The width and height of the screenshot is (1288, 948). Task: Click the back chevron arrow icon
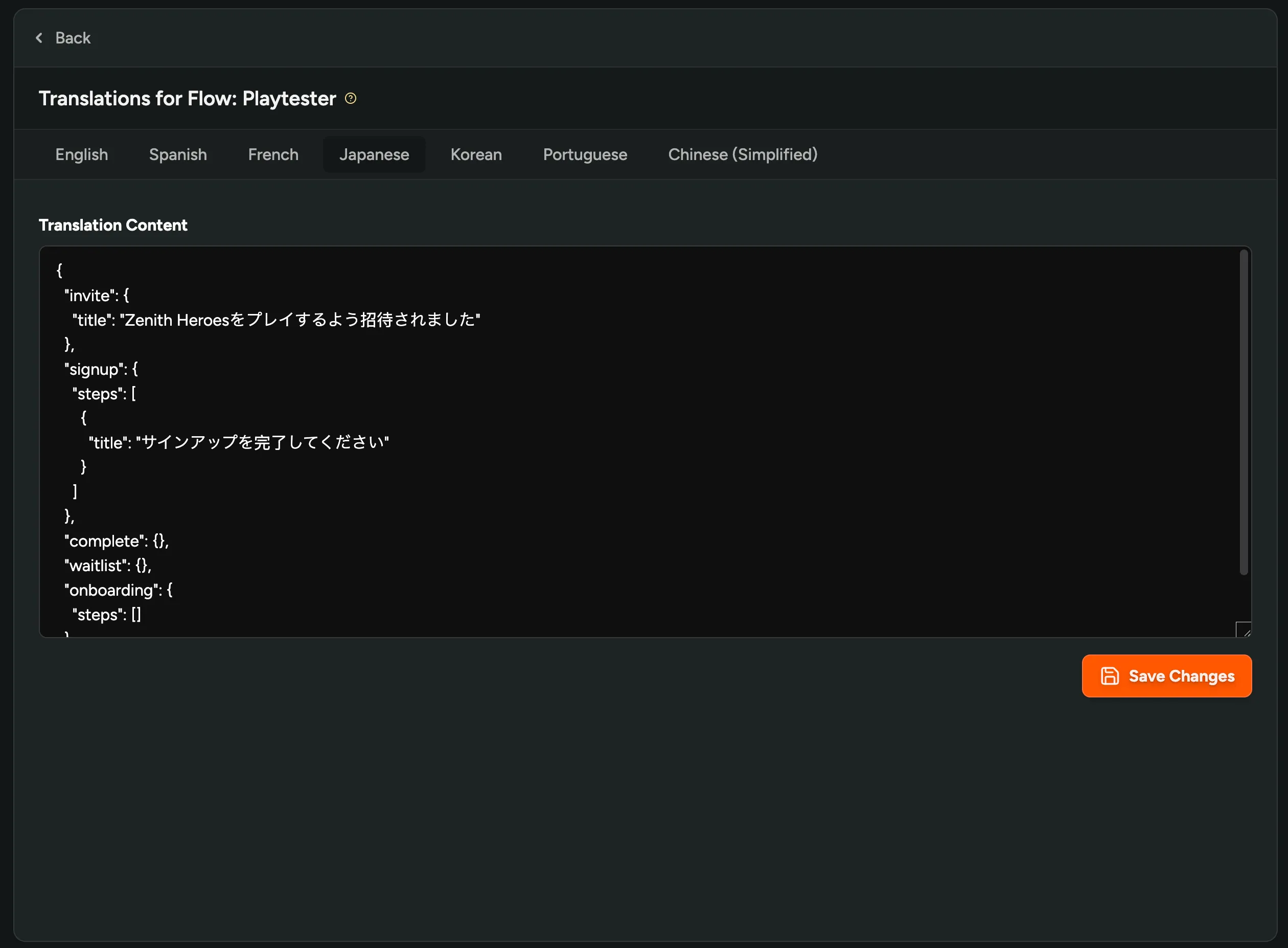click(x=39, y=38)
